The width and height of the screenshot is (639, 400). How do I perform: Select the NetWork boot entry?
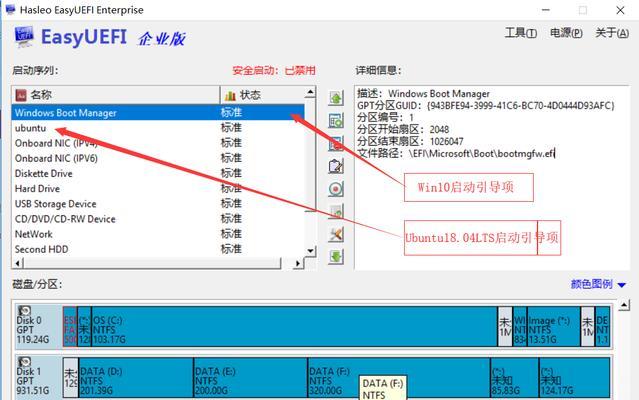tap(158, 234)
